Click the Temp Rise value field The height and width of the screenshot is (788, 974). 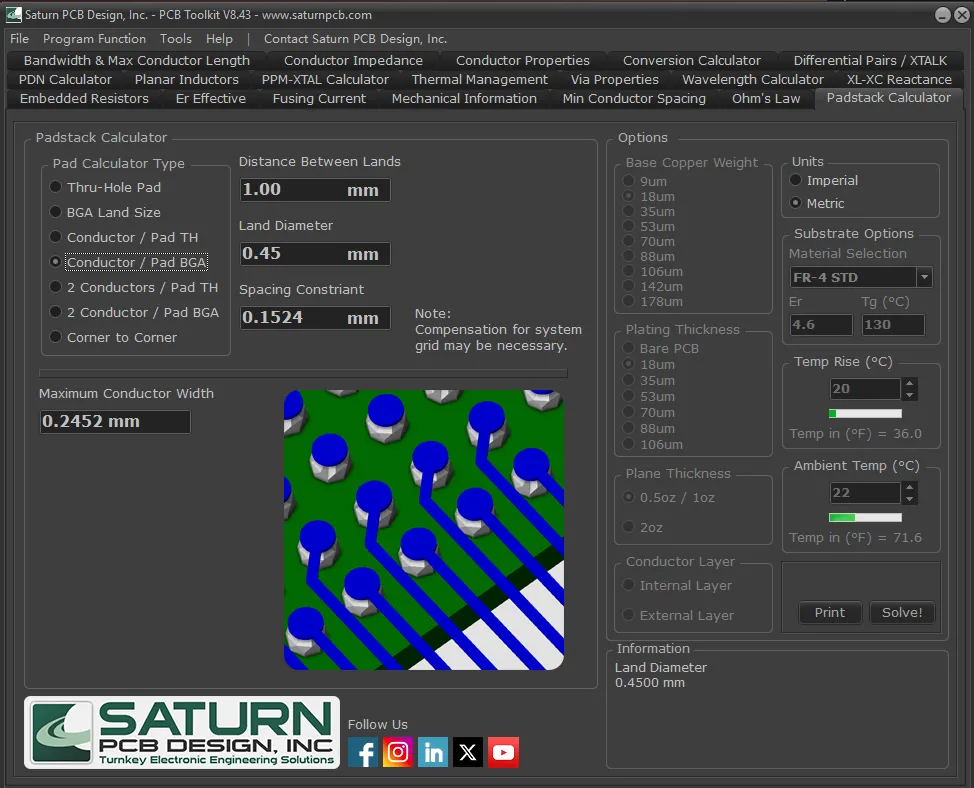865,389
